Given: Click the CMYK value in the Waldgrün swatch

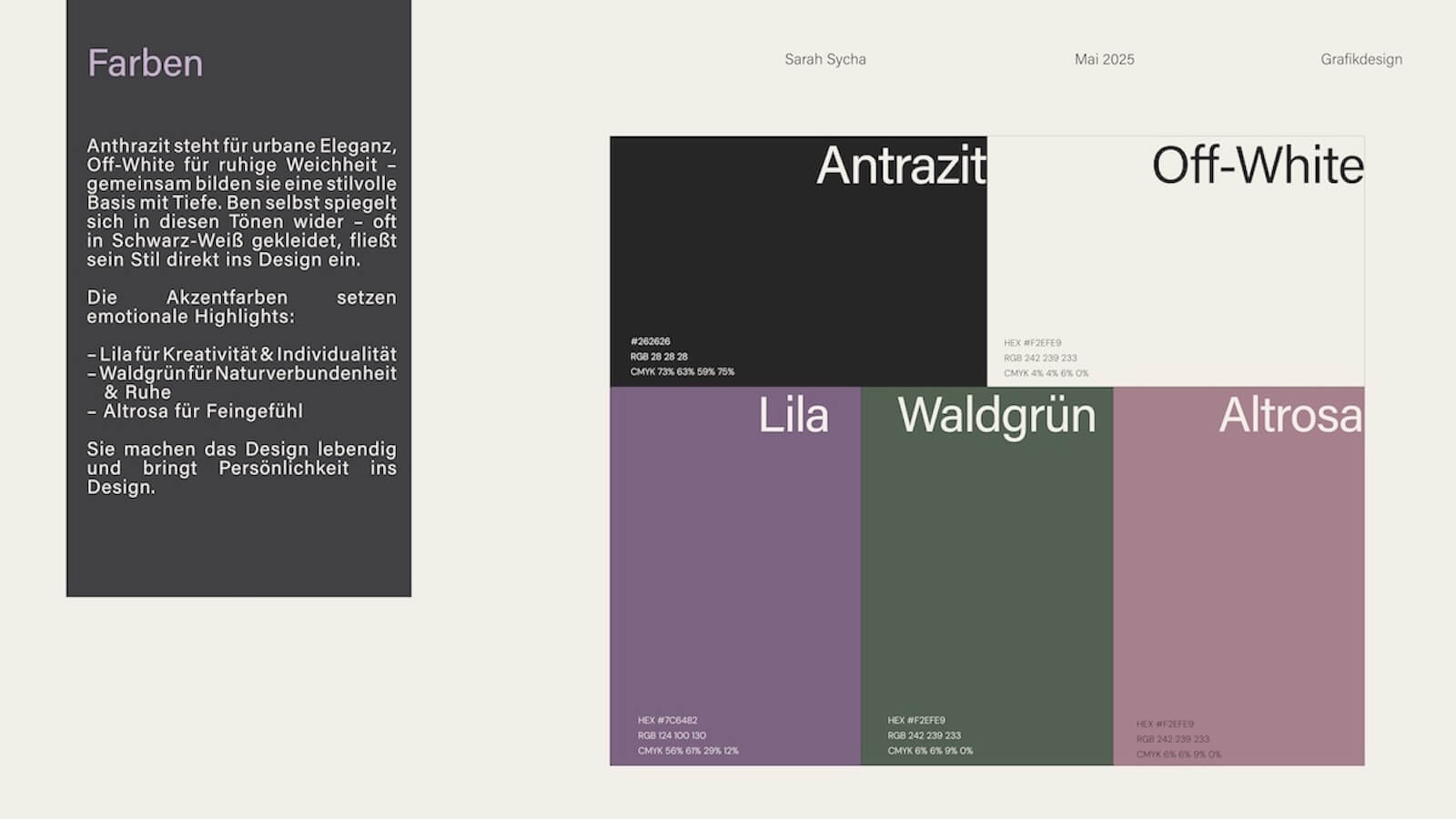Looking at the screenshot, I should (930, 751).
